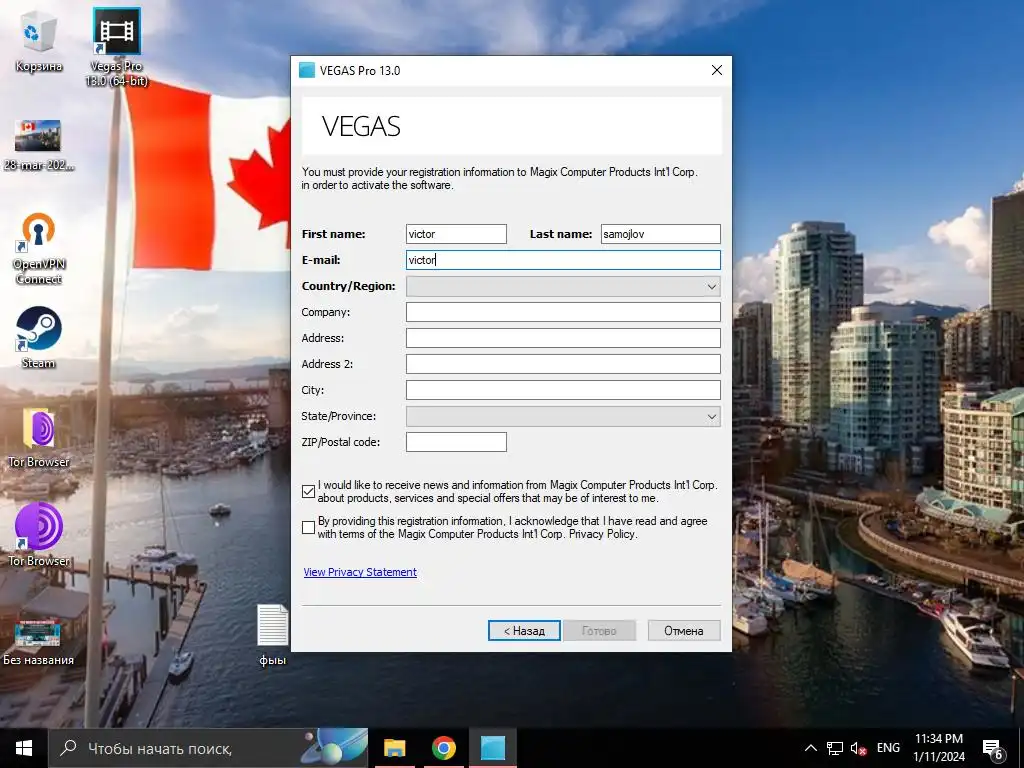
Task: Click the First name input field
Action: (x=456, y=234)
